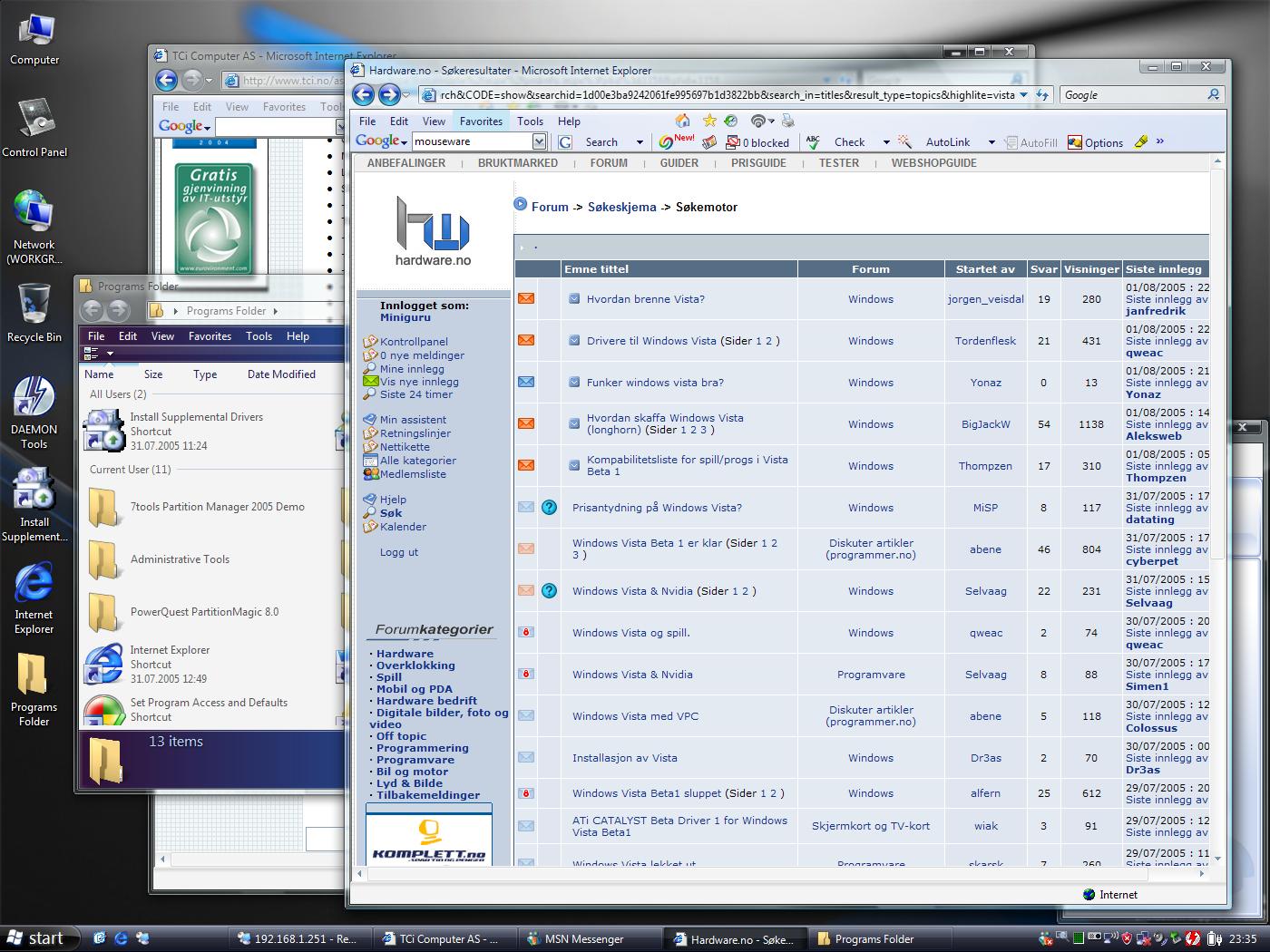This screenshot has width=1270, height=952.
Task: Open the thread 'Hvordan brenne Vista?'
Action: point(645,299)
